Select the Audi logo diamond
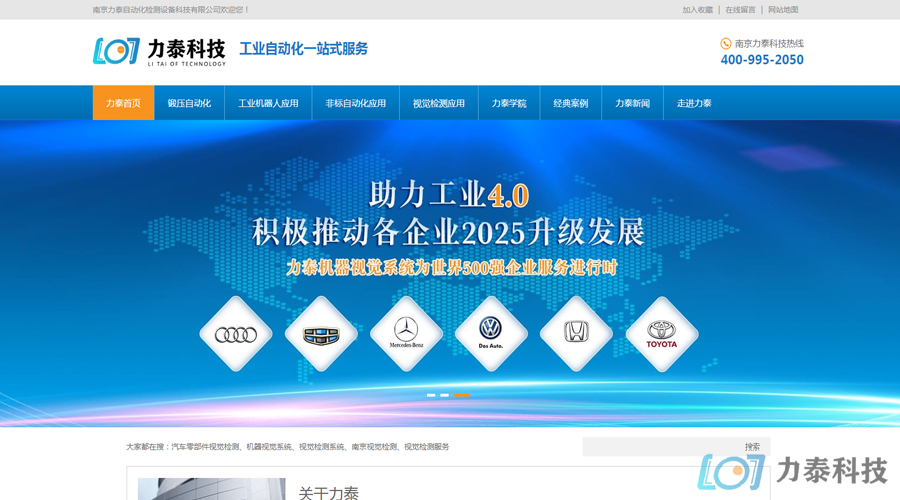900x500 pixels. pos(236,334)
